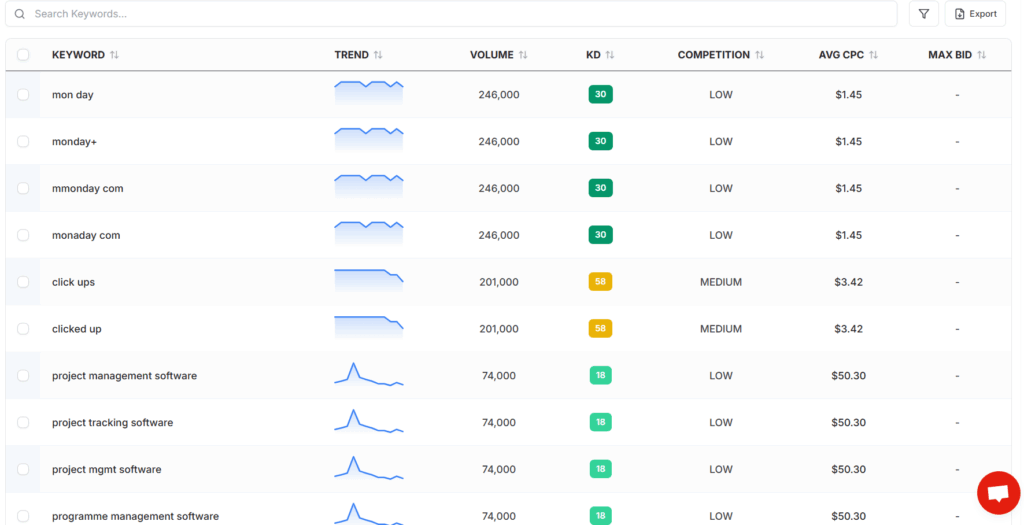Click the KEYWORD column header label
1024x525 pixels.
pyautogui.click(x=78, y=55)
